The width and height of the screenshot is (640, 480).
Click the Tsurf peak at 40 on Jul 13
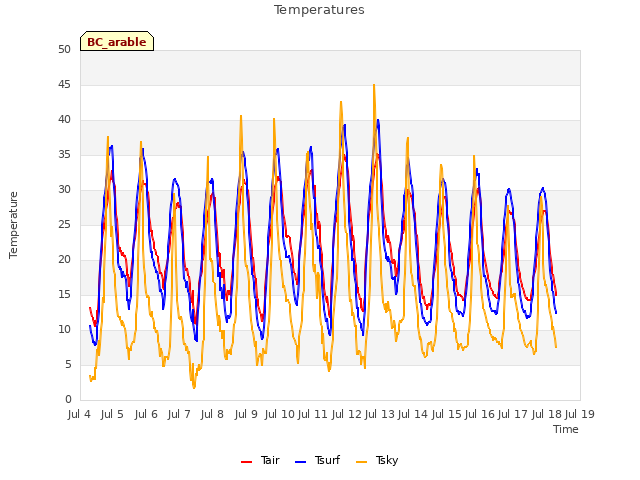pos(378,120)
